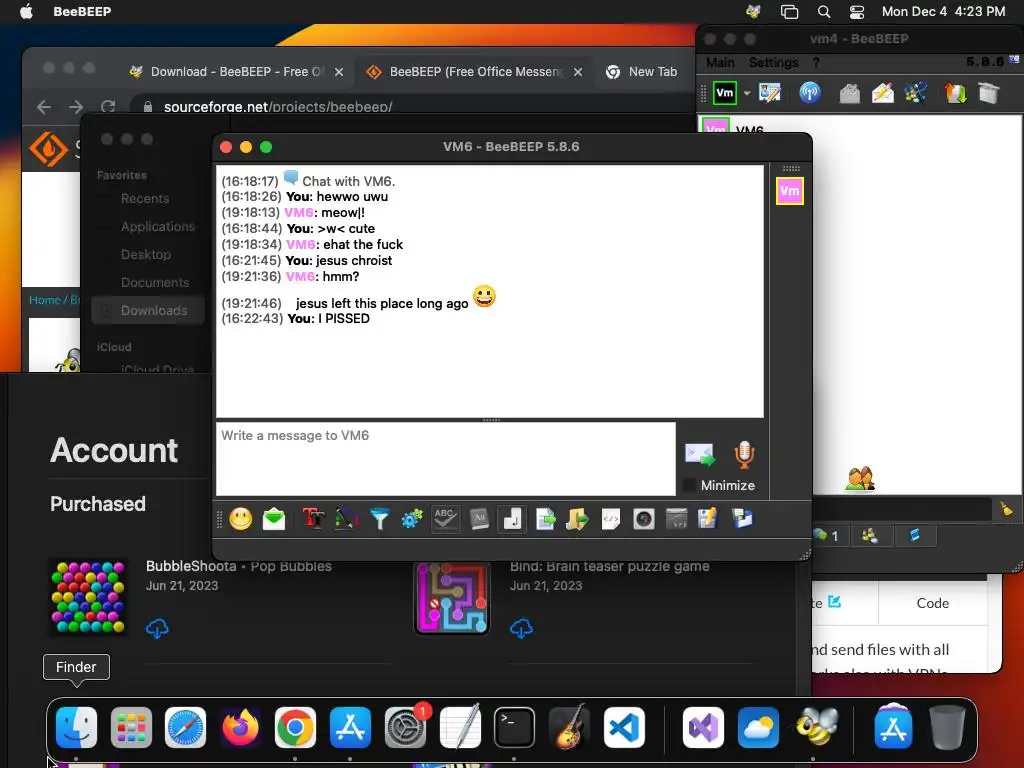
Task: Click the Vm user avatar in chat sidebar
Action: coord(790,191)
